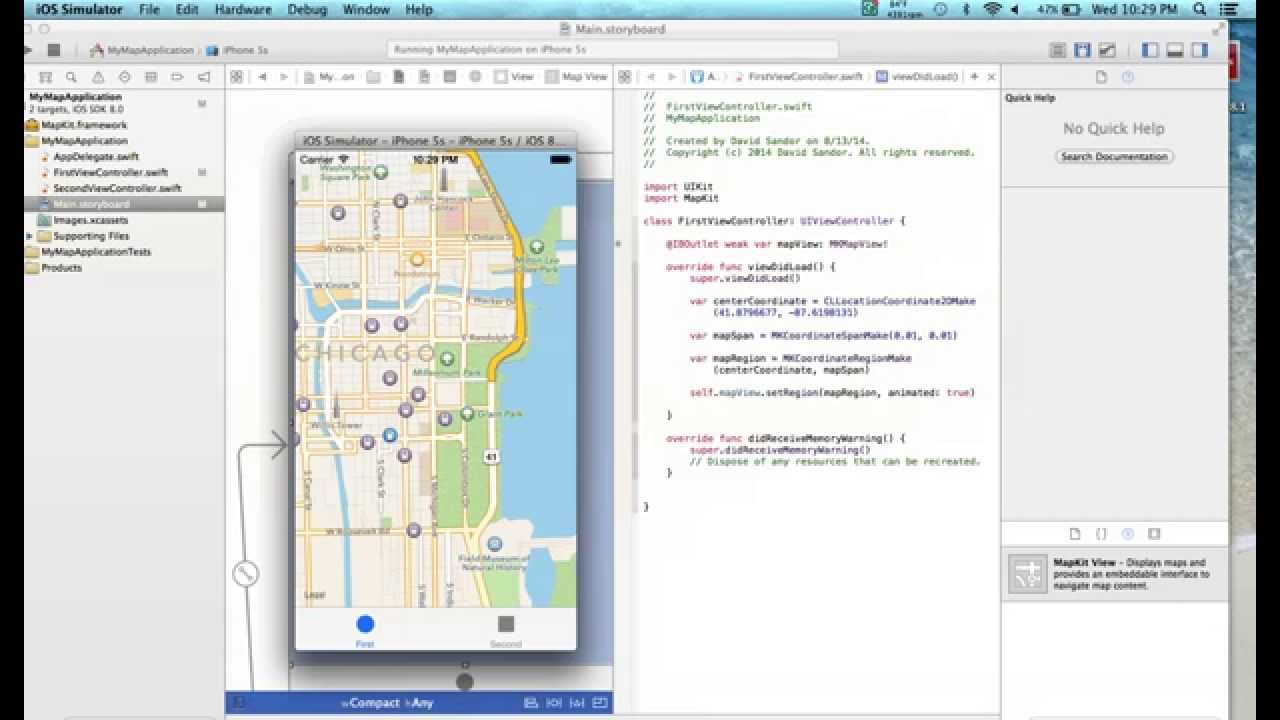Image resolution: width=1280 pixels, height=720 pixels.
Task: Show the Quick Help inspector
Action: (x=1128, y=77)
